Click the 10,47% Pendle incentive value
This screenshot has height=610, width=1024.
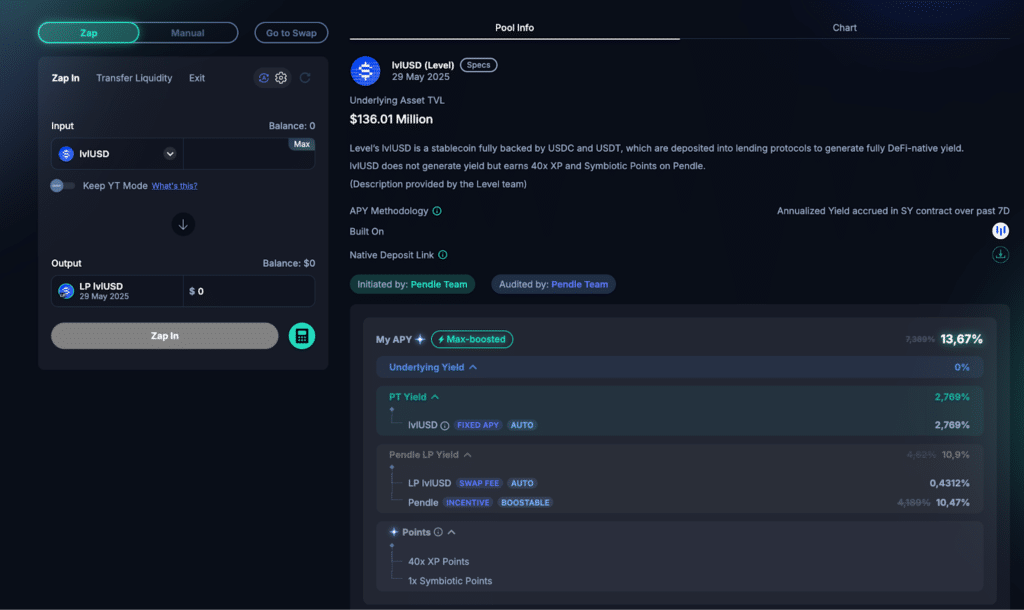(x=953, y=503)
